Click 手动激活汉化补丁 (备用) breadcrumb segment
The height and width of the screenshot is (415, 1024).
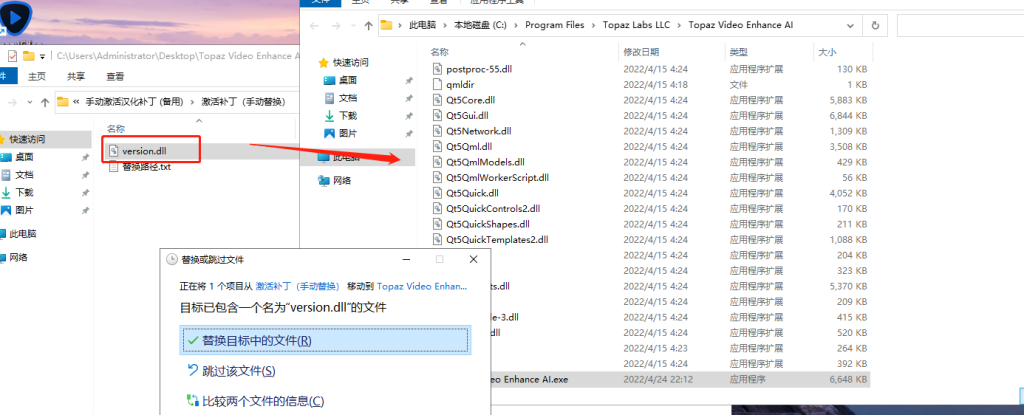click(x=135, y=102)
